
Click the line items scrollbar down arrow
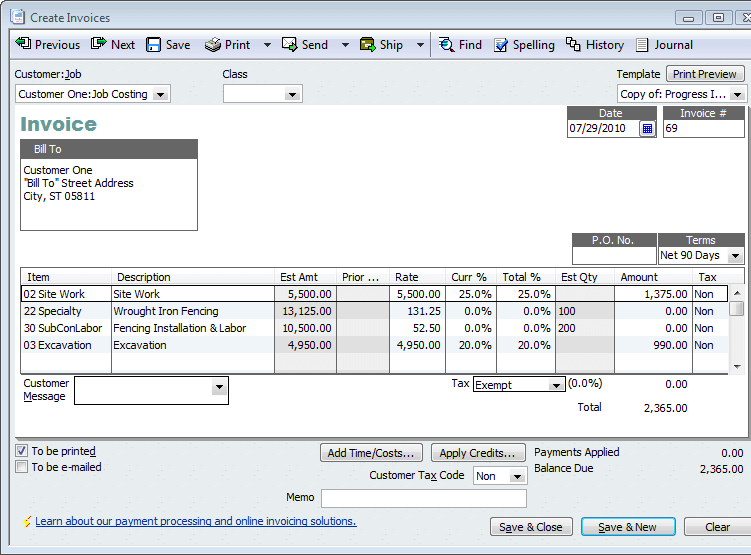pos(737,367)
